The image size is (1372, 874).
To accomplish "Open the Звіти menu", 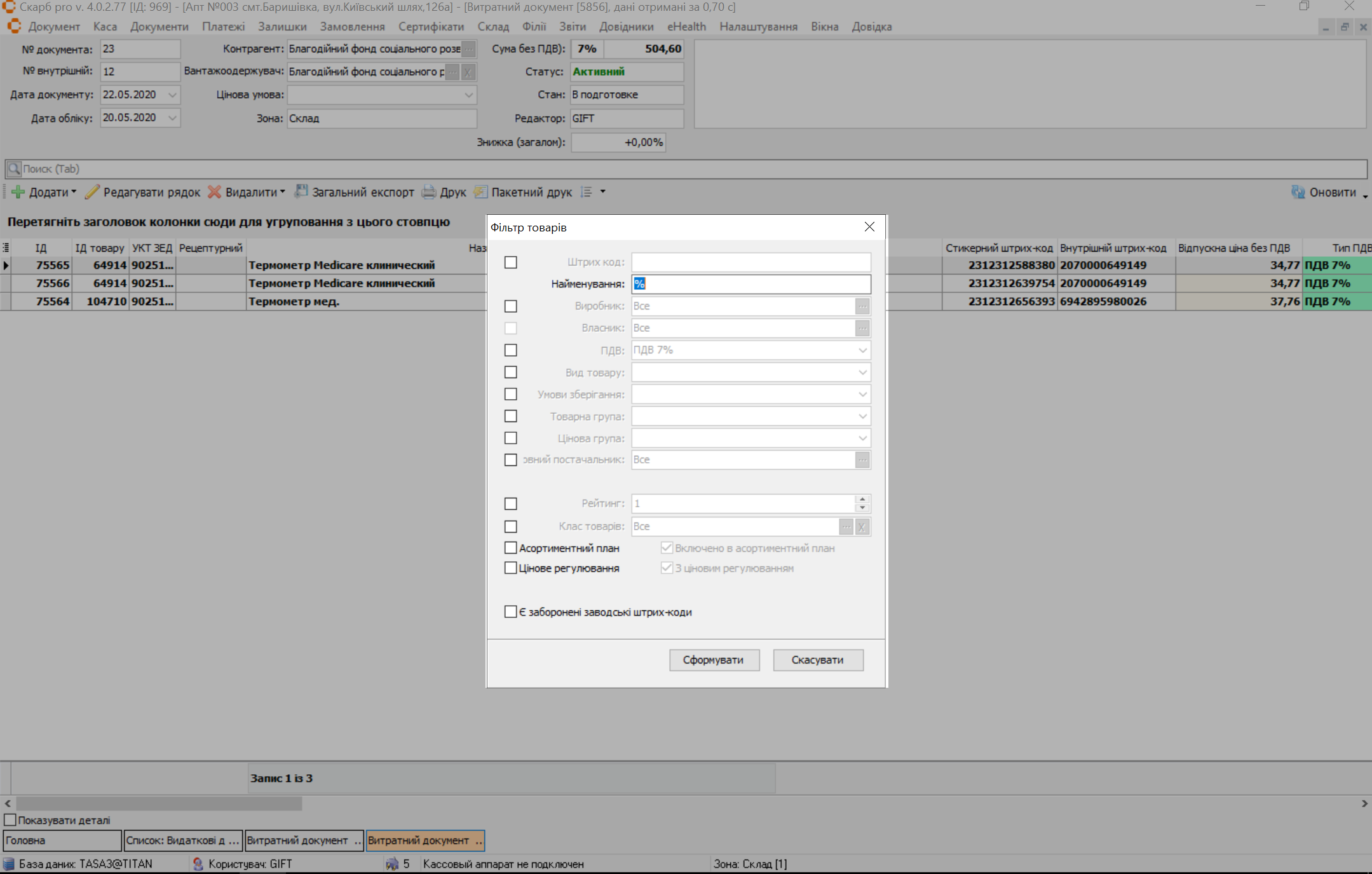I will click(x=572, y=27).
